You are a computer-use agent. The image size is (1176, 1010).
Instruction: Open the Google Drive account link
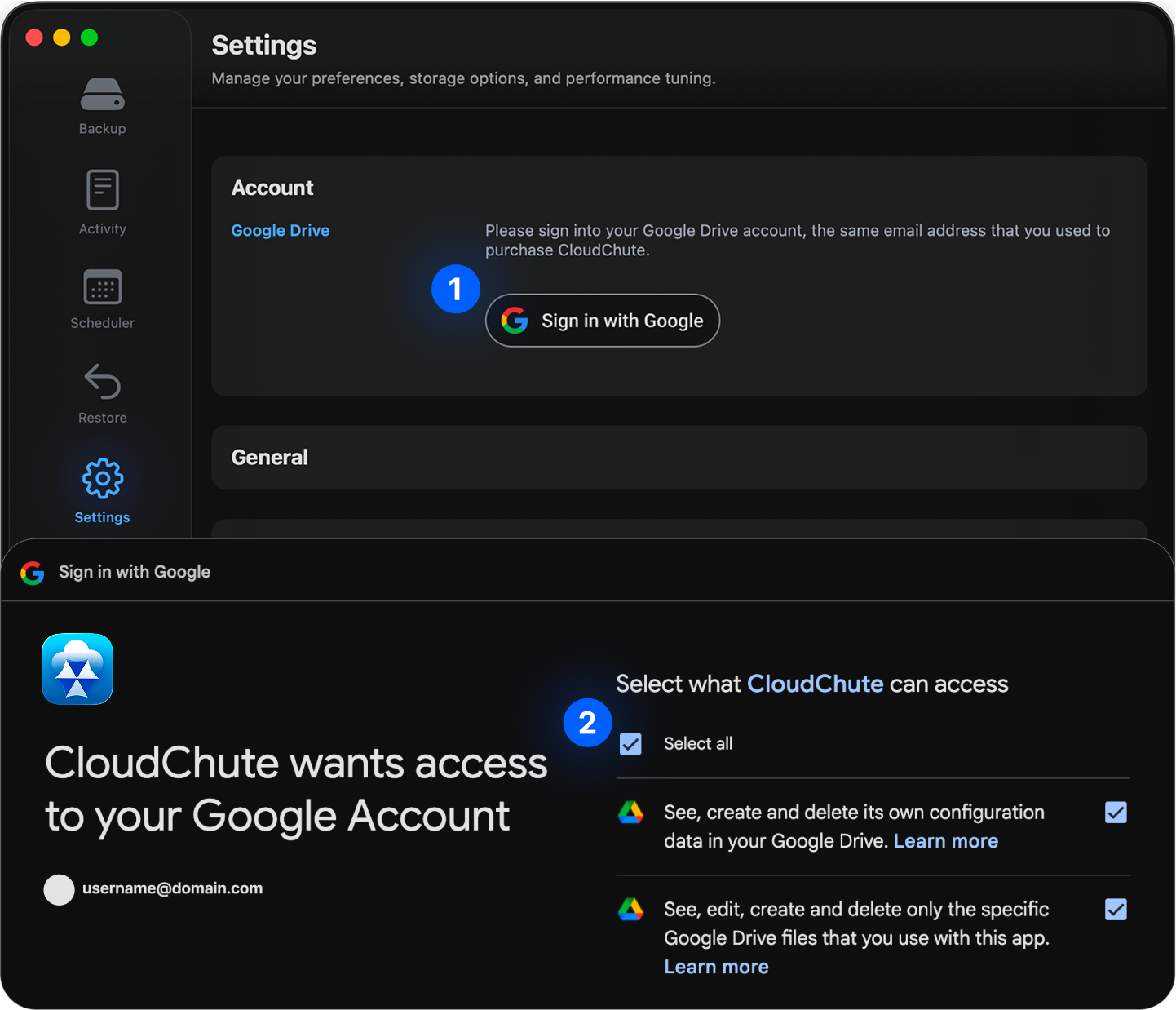280,231
